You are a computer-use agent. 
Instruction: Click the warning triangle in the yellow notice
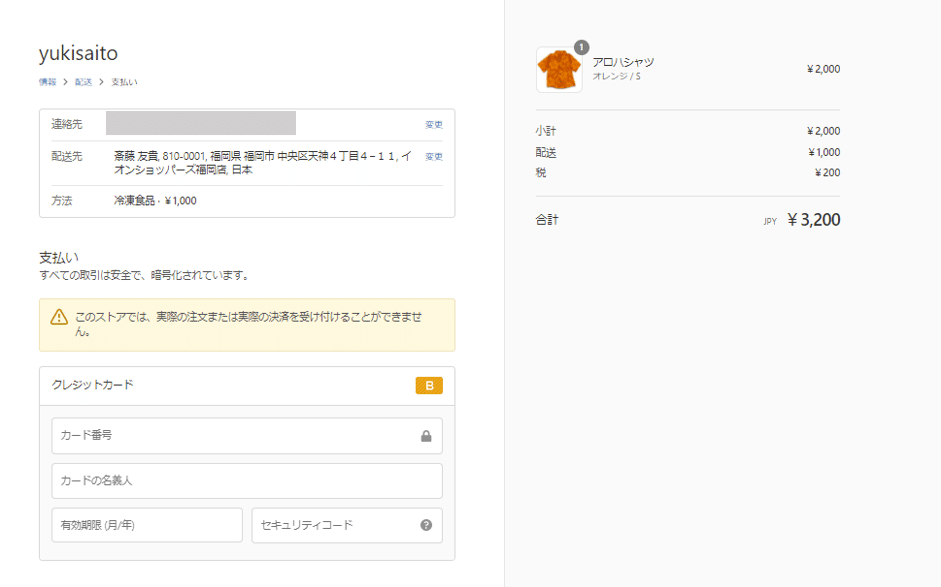(55, 318)
